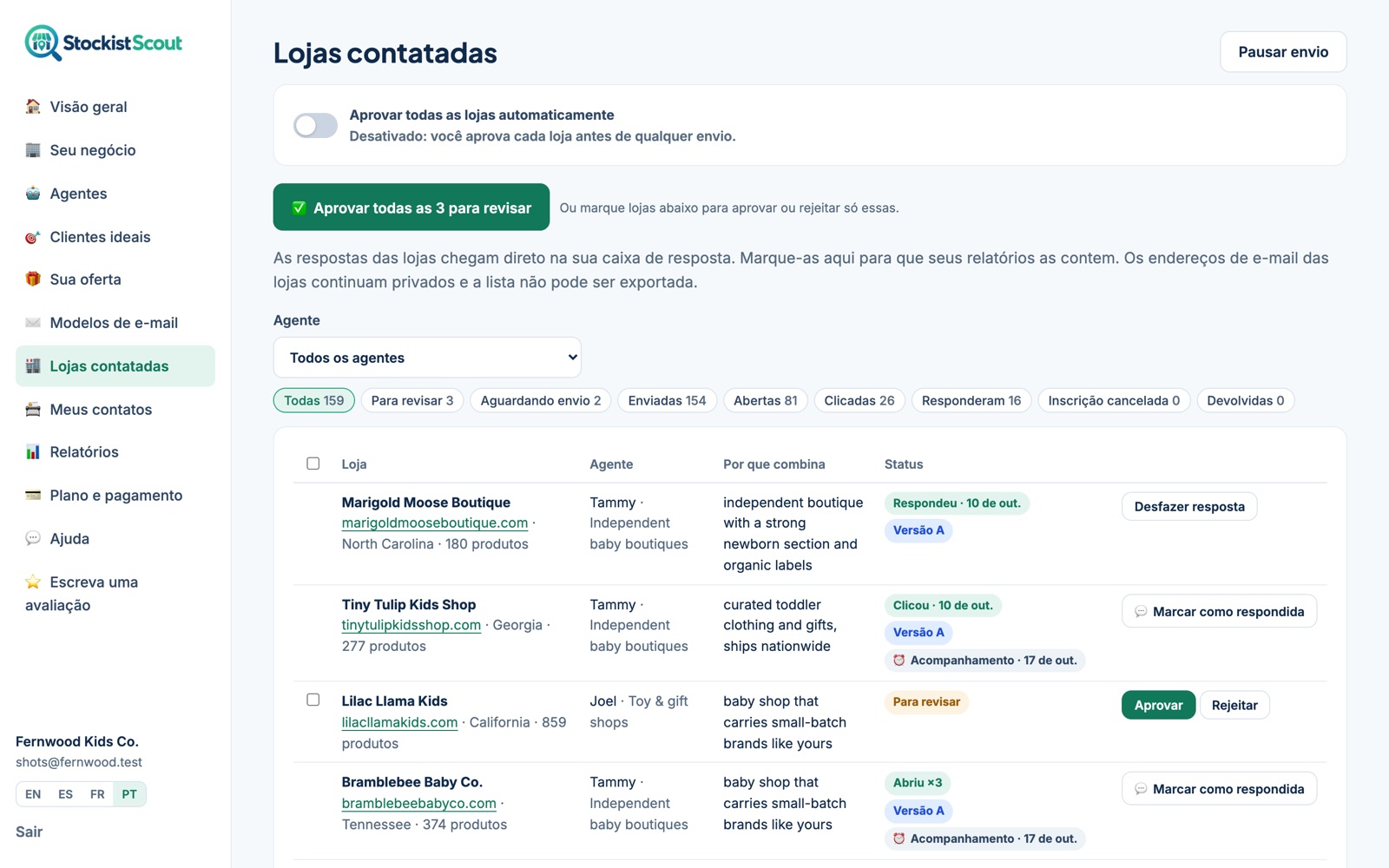The width and height of the screenshot is (1389, 868).
Task: Approve Lilac Llama Kids with Aprovar
Action: [1158, 705]
